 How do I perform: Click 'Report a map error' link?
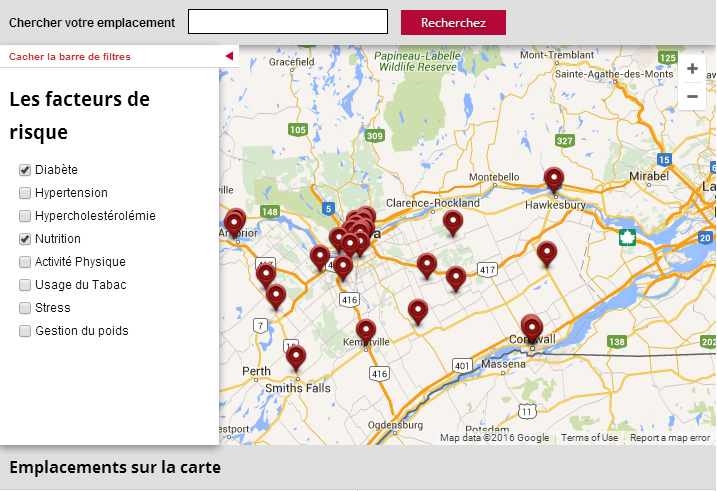[669, 438]
